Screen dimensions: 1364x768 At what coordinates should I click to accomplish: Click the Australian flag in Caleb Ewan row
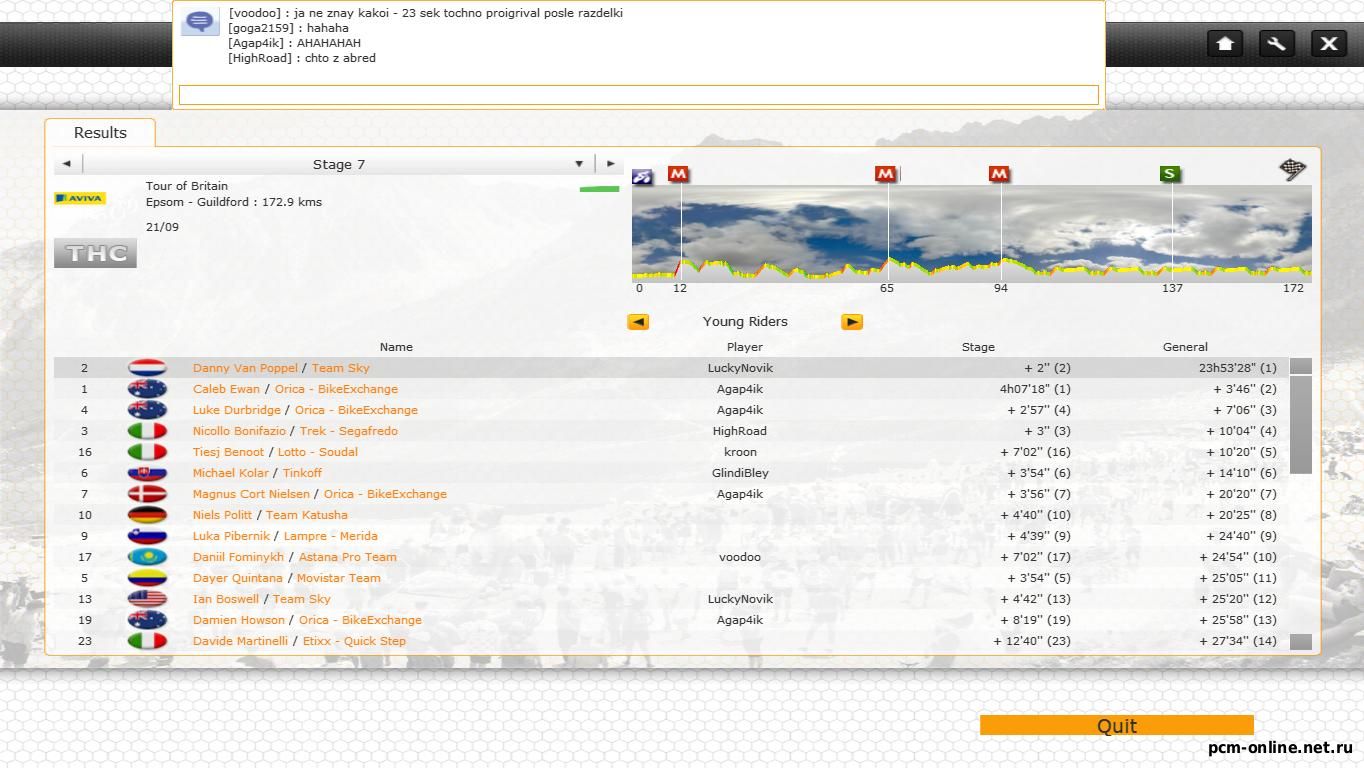(x=147, y=389)
